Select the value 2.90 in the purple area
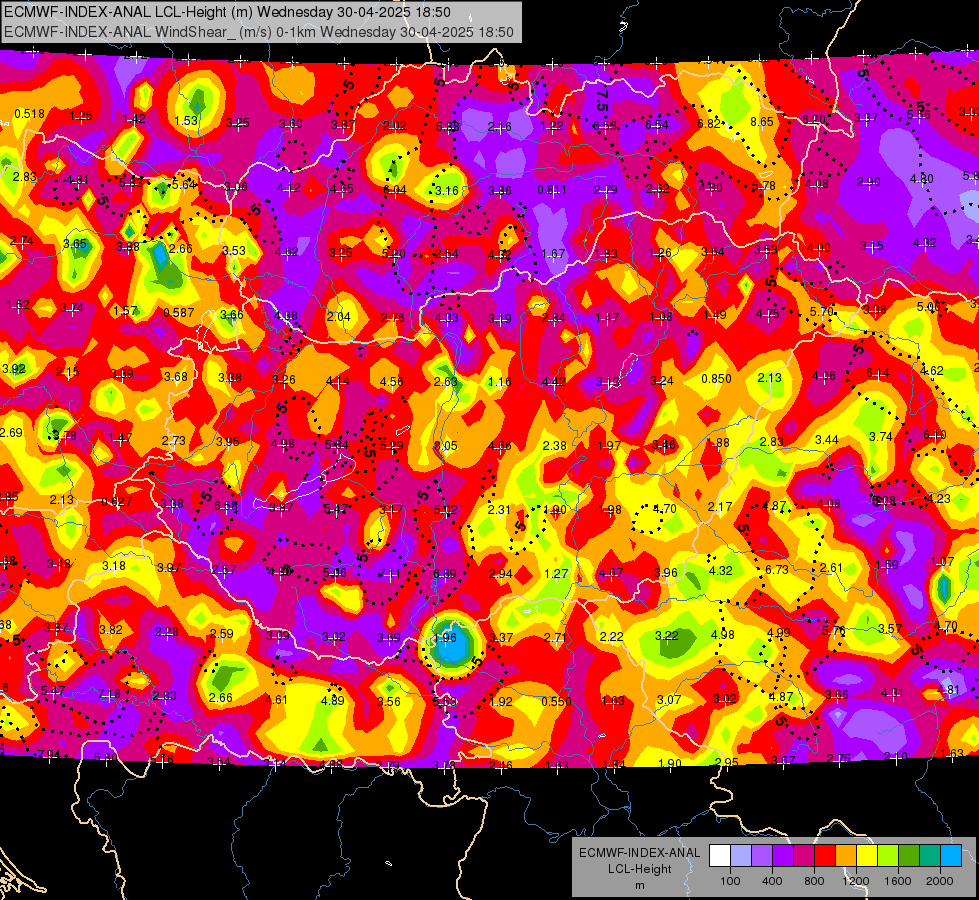The image size is (979, 900). pyautogui.click(x=868, y=182)
